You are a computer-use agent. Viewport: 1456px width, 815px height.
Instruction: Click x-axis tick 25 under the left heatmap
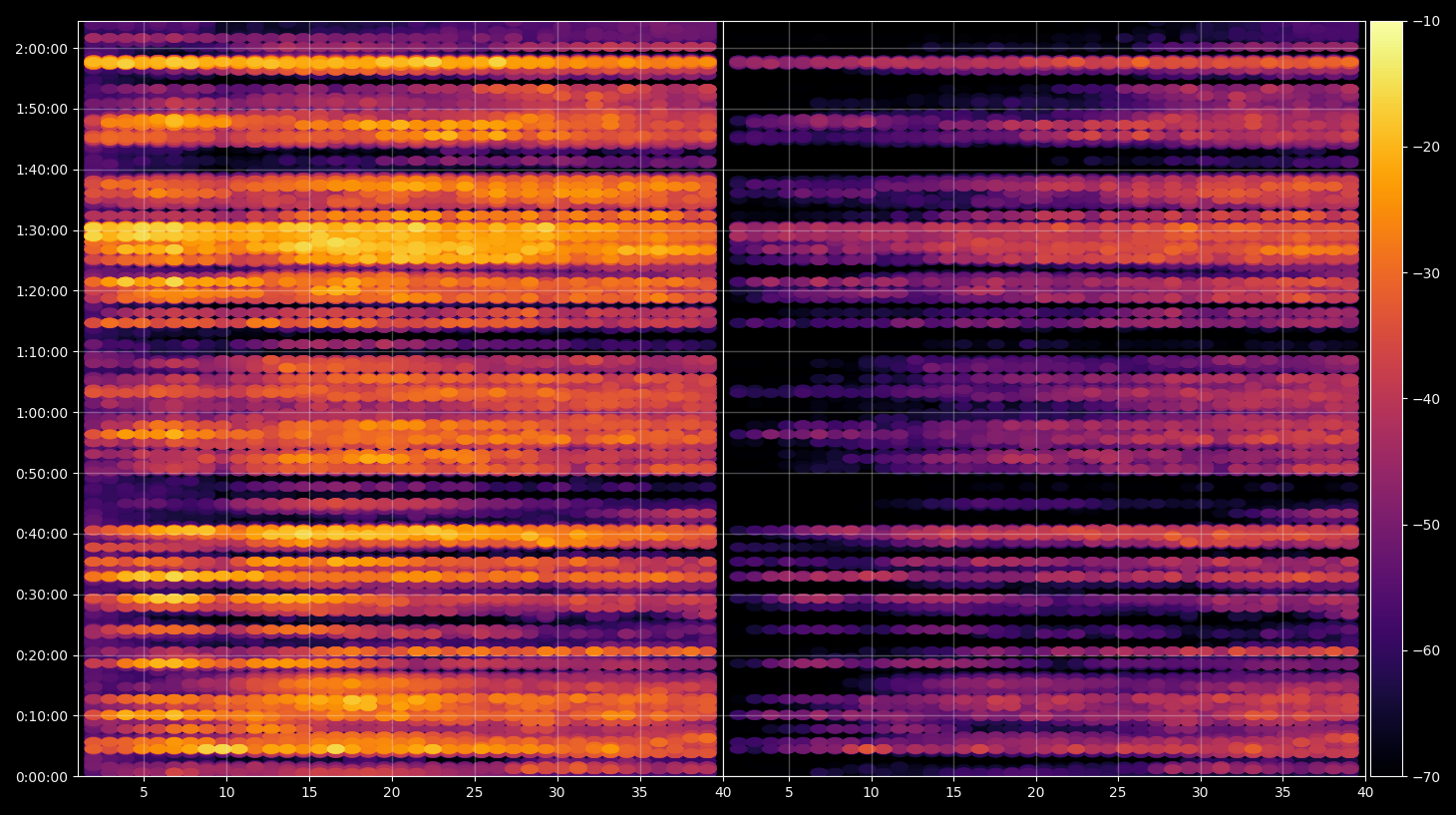[x=475, y=793]
